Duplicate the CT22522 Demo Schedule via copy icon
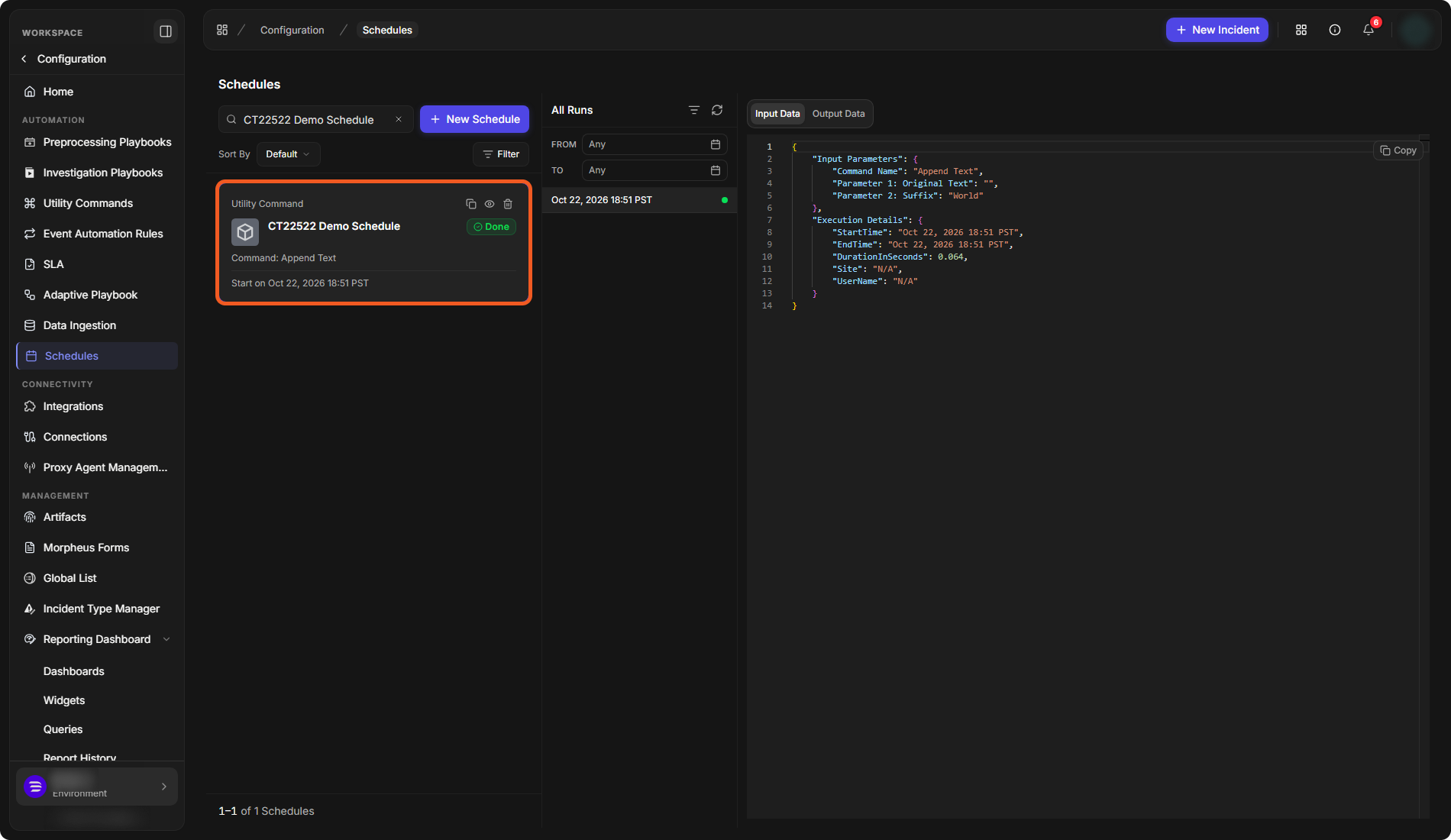This screenshot has width=1451, height=840. pos(471,204)
